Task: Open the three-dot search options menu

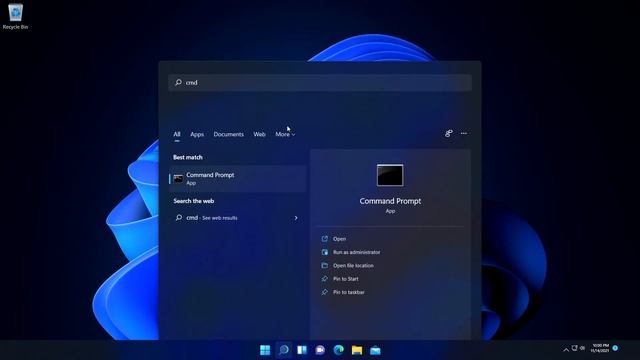Action: pyautogui.click(x=464, y=133)
